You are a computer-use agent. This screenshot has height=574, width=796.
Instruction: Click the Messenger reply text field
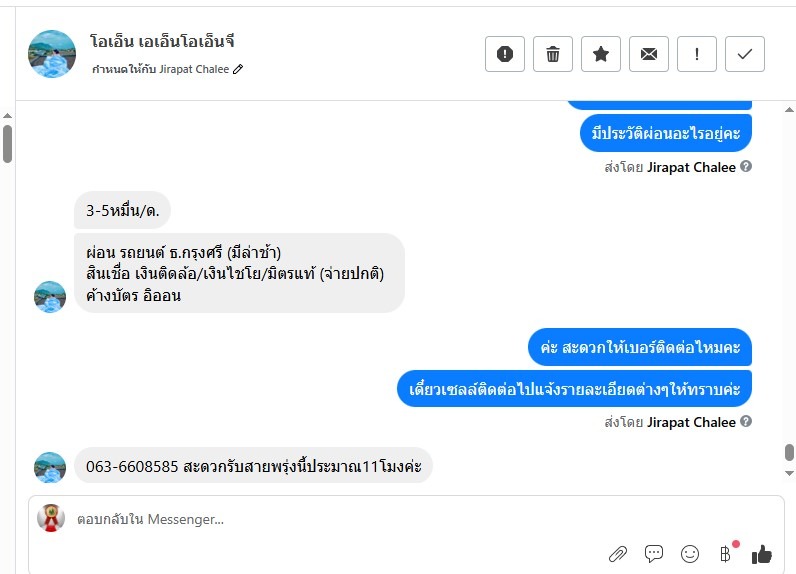330,519
